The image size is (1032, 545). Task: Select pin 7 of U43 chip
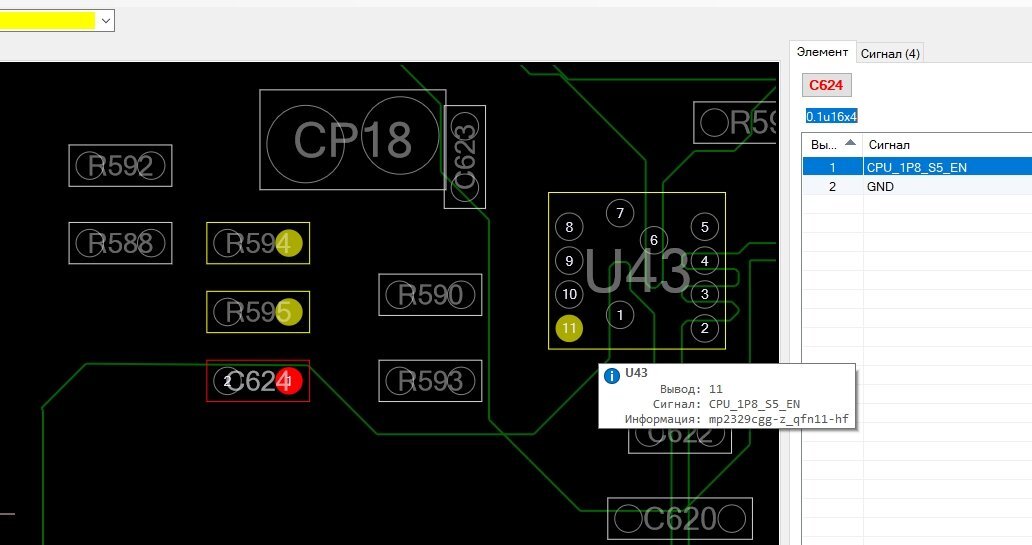point(620,213)
